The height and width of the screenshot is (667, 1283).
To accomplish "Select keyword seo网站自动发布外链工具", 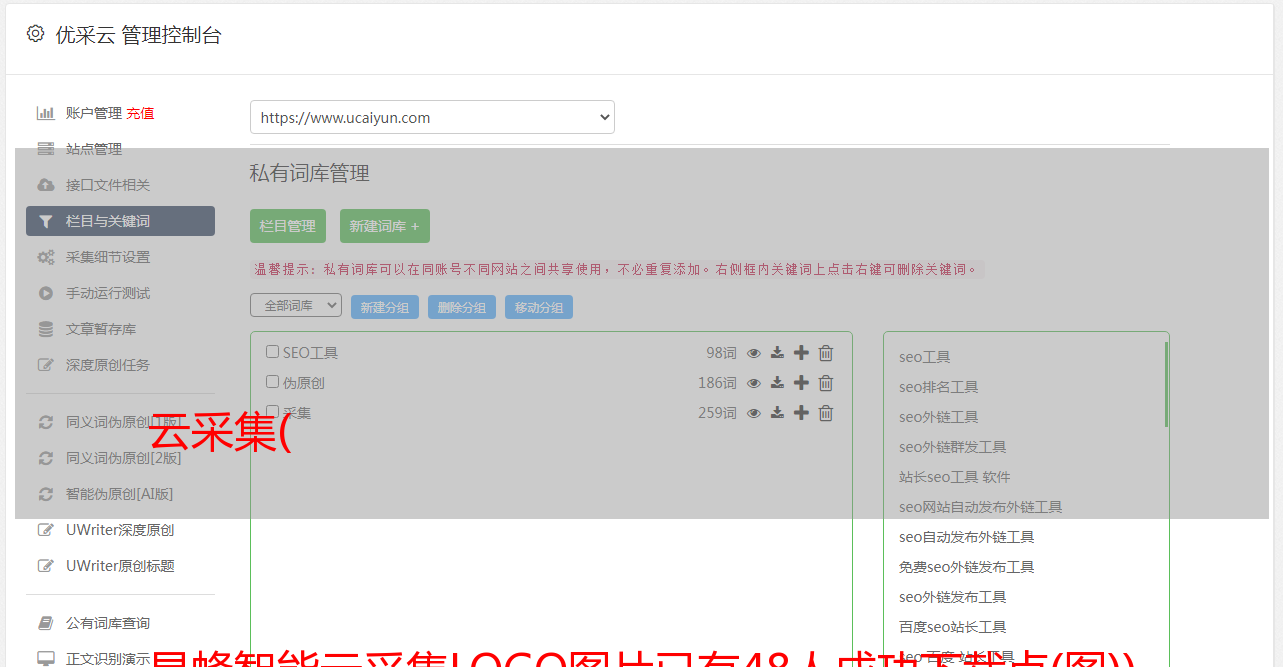I will point(981,507).
